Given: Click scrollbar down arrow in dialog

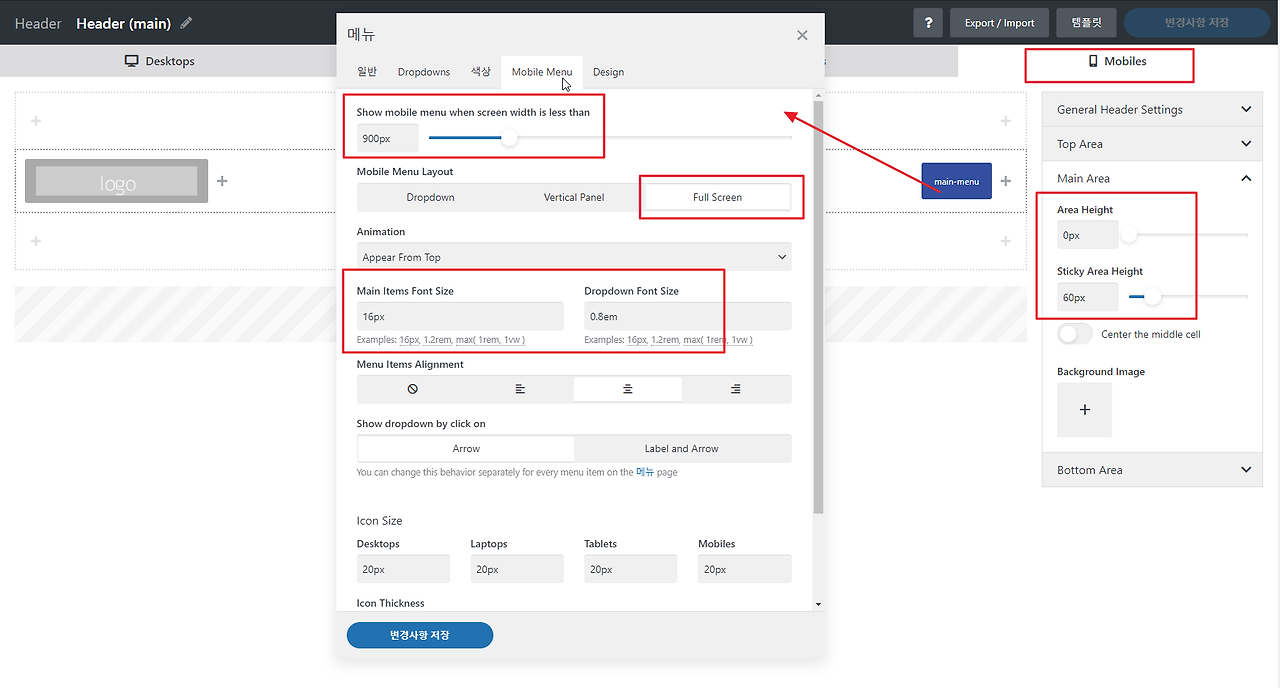Looking at the screenshot, I should click(x=819, y=604).
